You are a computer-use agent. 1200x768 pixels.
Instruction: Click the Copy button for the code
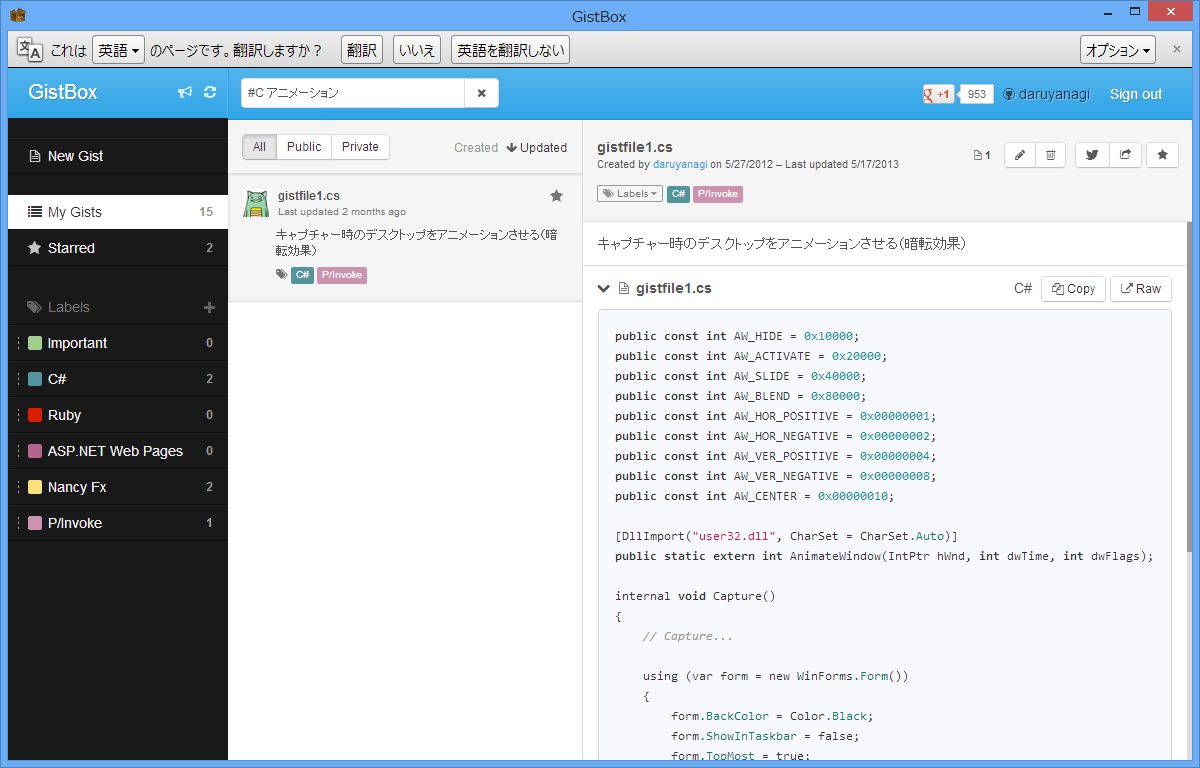1072,288
